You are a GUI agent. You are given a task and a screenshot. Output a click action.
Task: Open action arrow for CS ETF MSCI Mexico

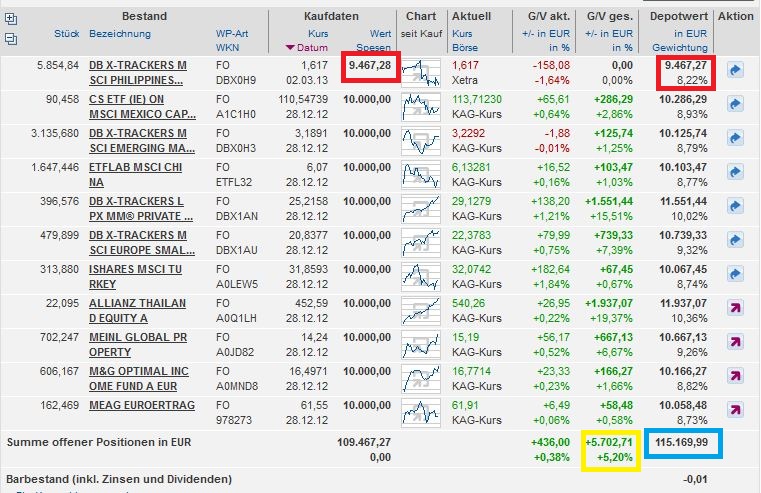(735, 104)
